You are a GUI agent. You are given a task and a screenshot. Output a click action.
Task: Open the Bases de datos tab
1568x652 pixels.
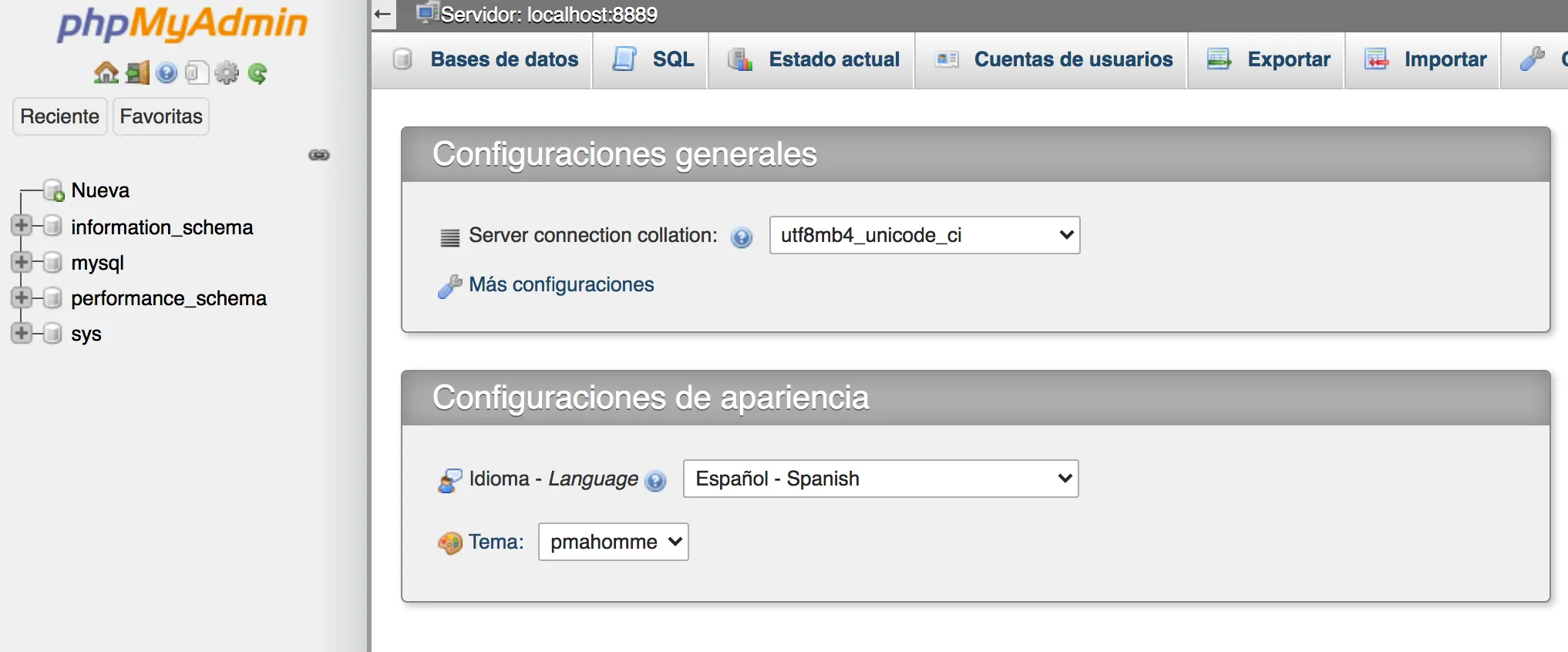[x=483, y=59]
